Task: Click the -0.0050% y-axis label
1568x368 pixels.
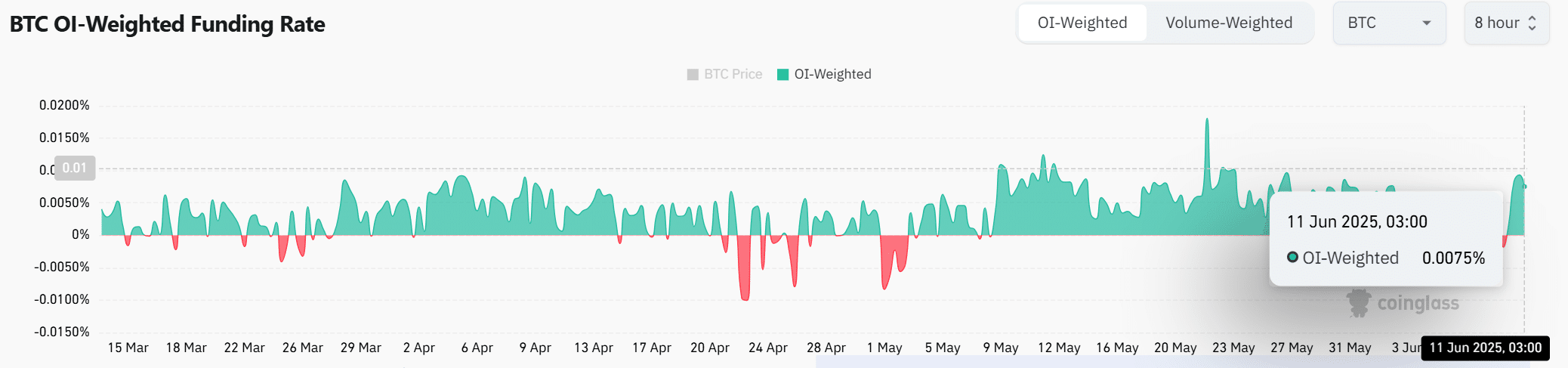Action: tap(62, 267)
